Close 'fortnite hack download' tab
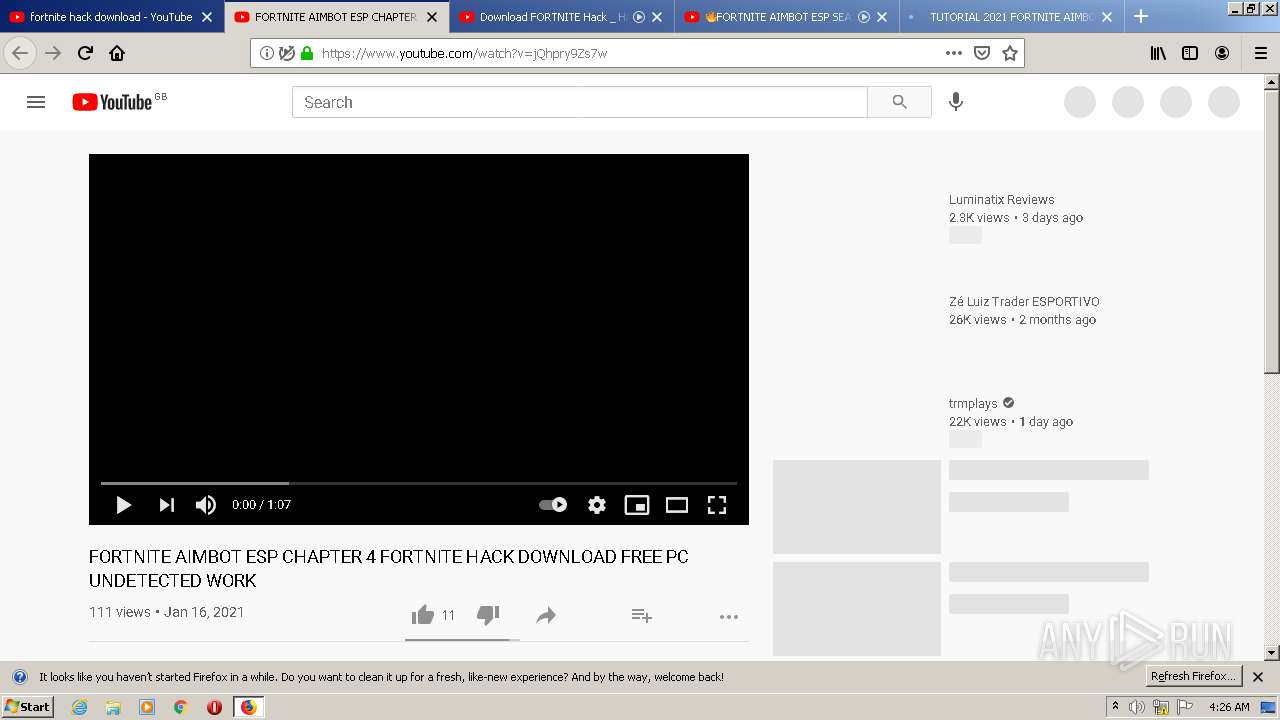 (207, 17)
